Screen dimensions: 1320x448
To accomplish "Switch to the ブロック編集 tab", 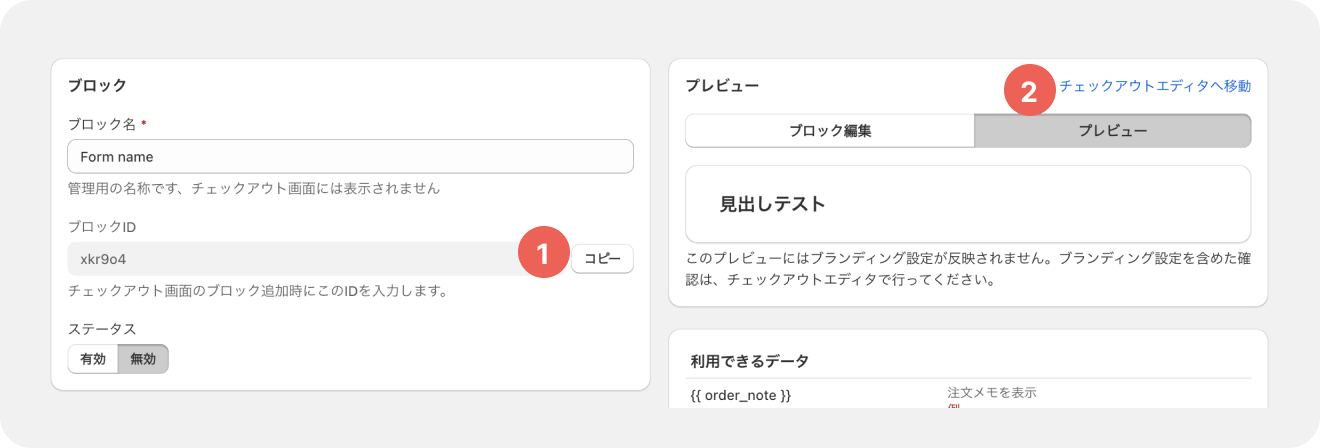I will (x=830, y=131).
